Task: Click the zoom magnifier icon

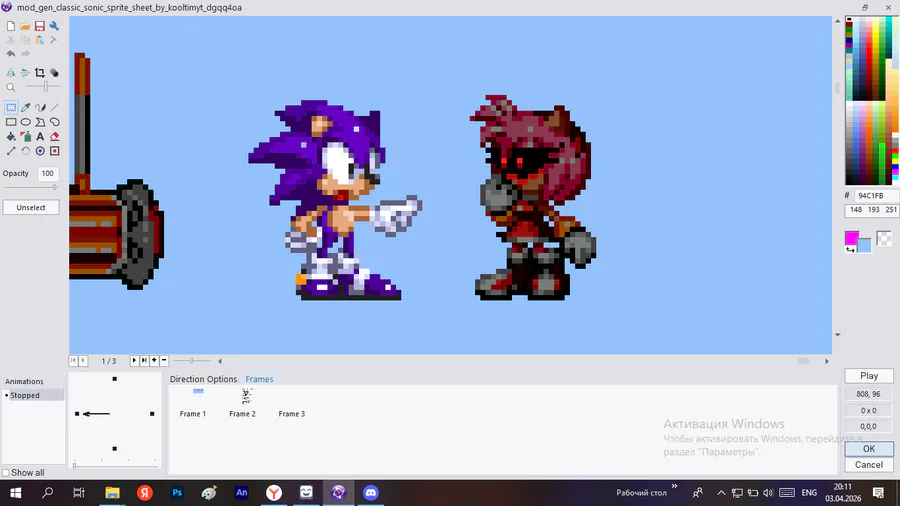Action: [x=11, y=87]
